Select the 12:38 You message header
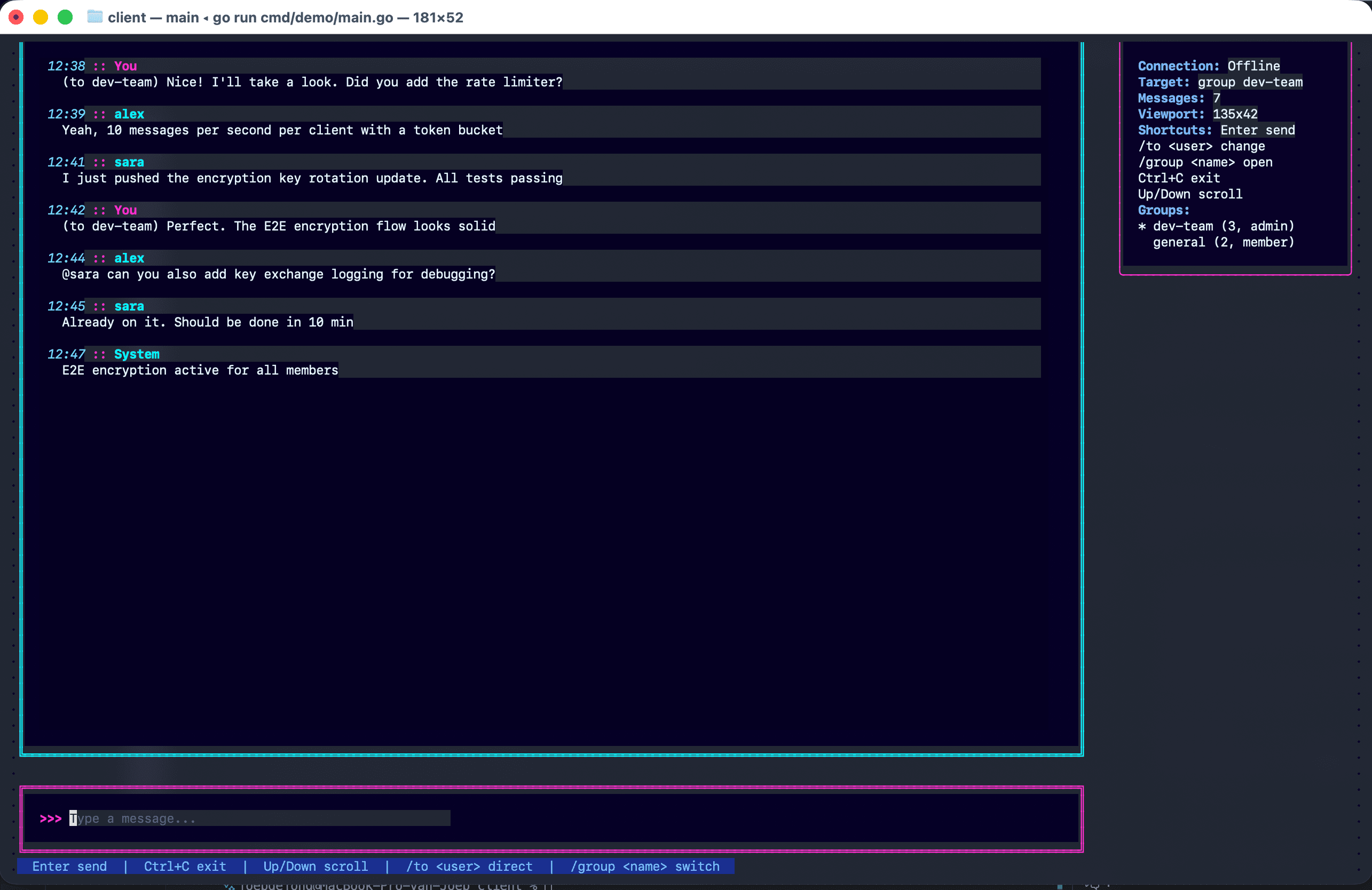The width and height of the screenshot is (1372, 890). (92, 66)
